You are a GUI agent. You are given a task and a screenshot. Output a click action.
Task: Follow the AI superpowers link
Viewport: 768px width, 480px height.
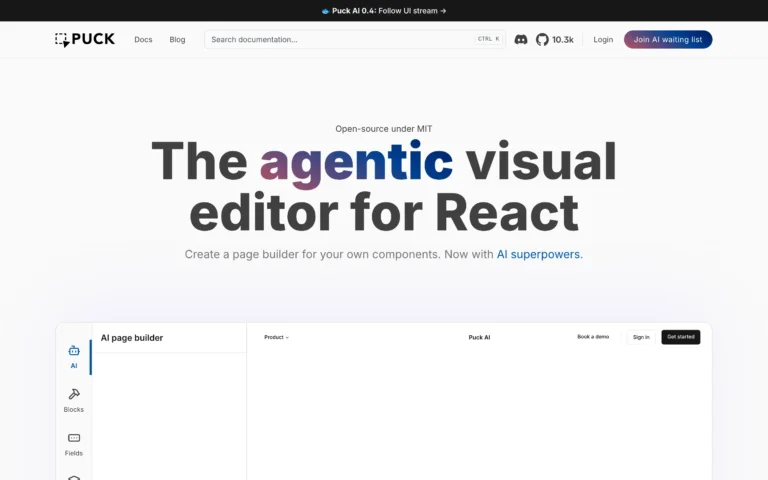(539, 254)
